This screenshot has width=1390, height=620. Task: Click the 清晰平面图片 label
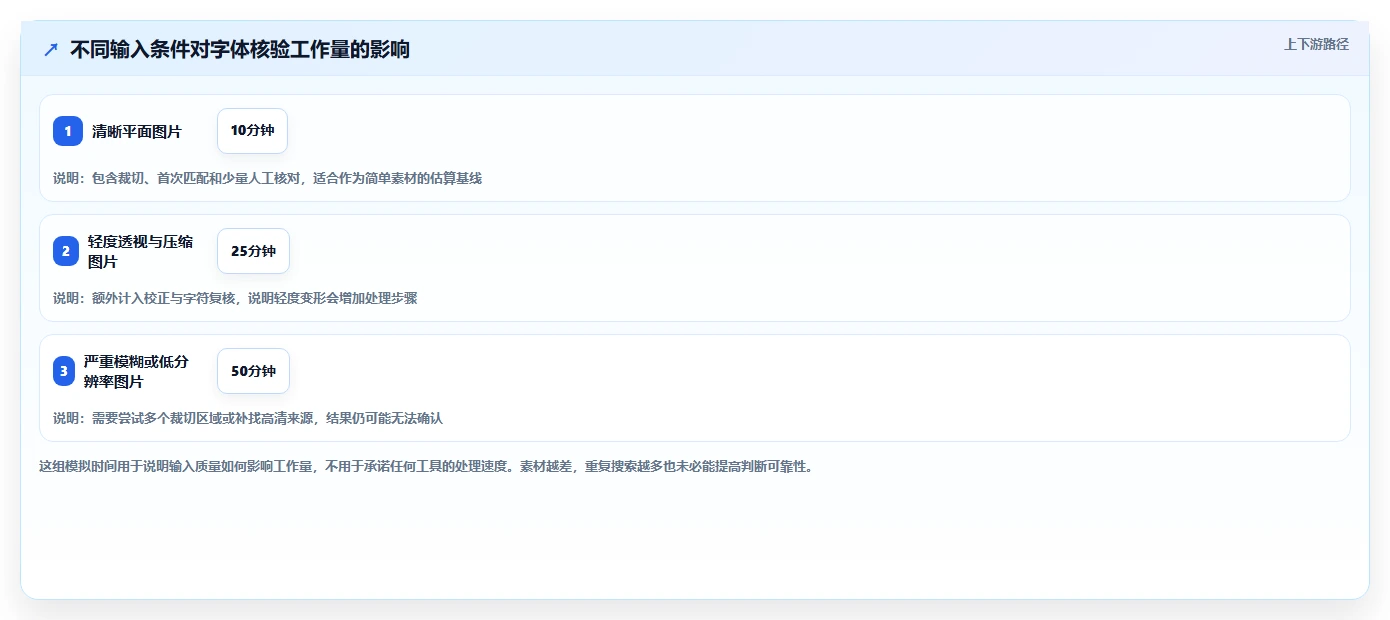[137, 131]
